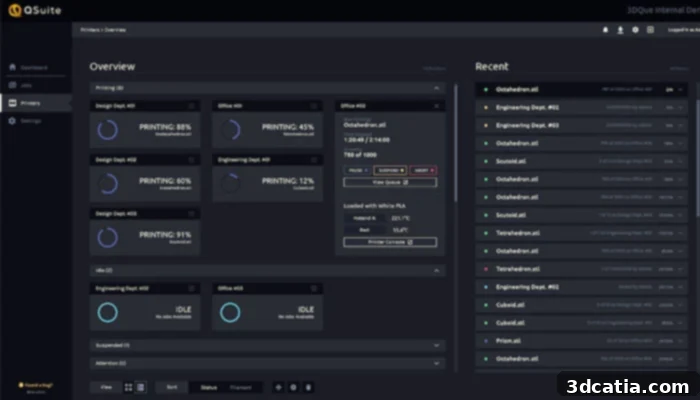
Task: Open the notifications bell icon
Action: point(605,30)
